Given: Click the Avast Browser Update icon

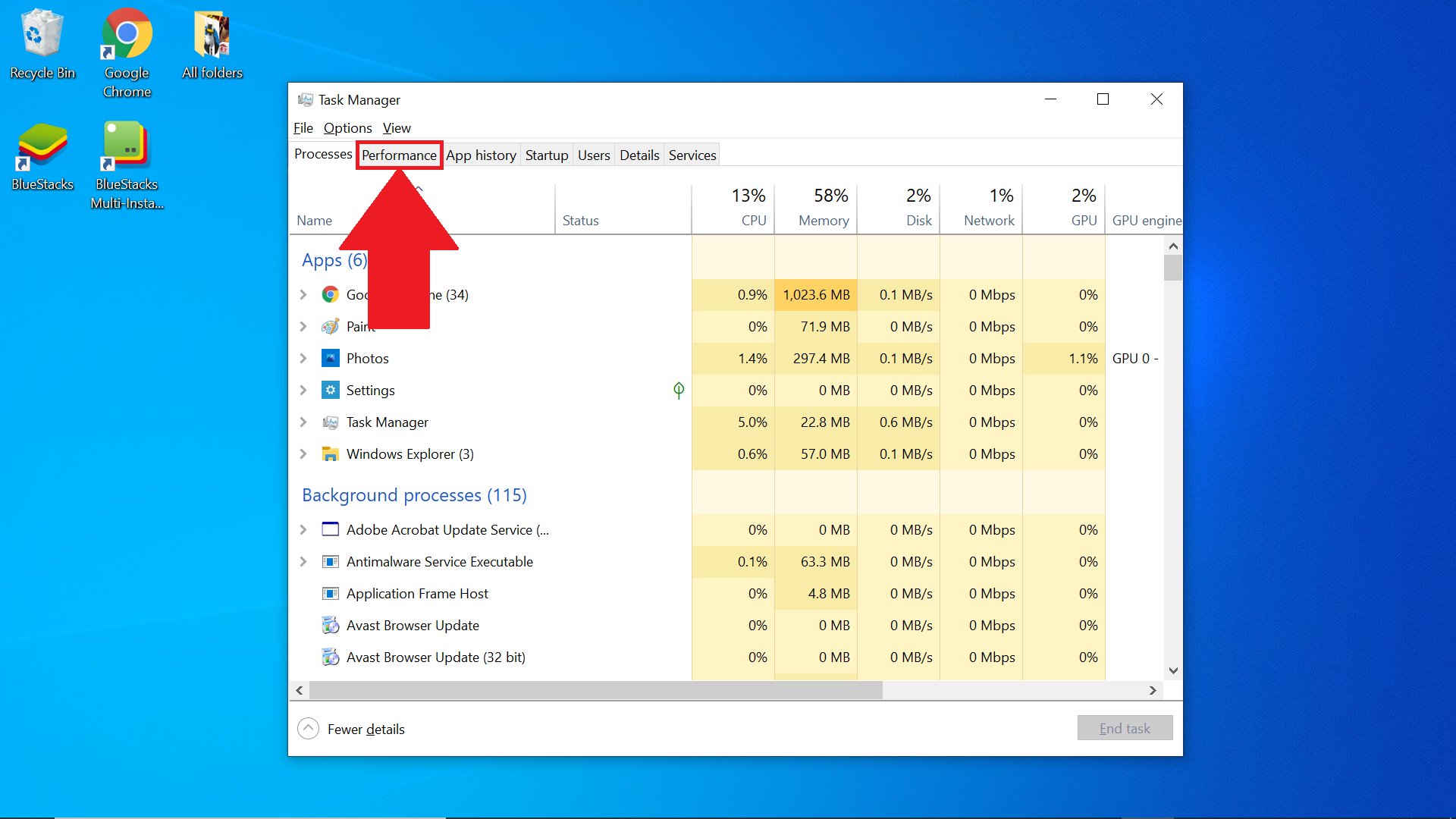Looking at the screenshot, I should pyautogui.click(x=331, y=625).
